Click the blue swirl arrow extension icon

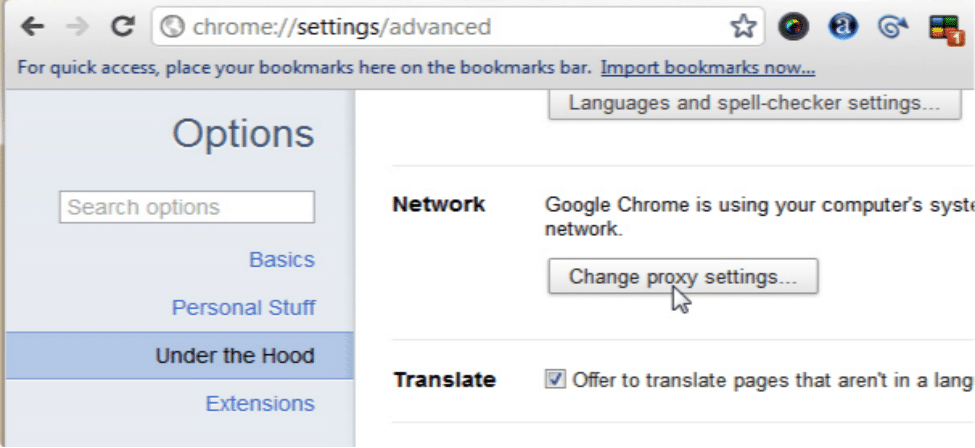893,27
